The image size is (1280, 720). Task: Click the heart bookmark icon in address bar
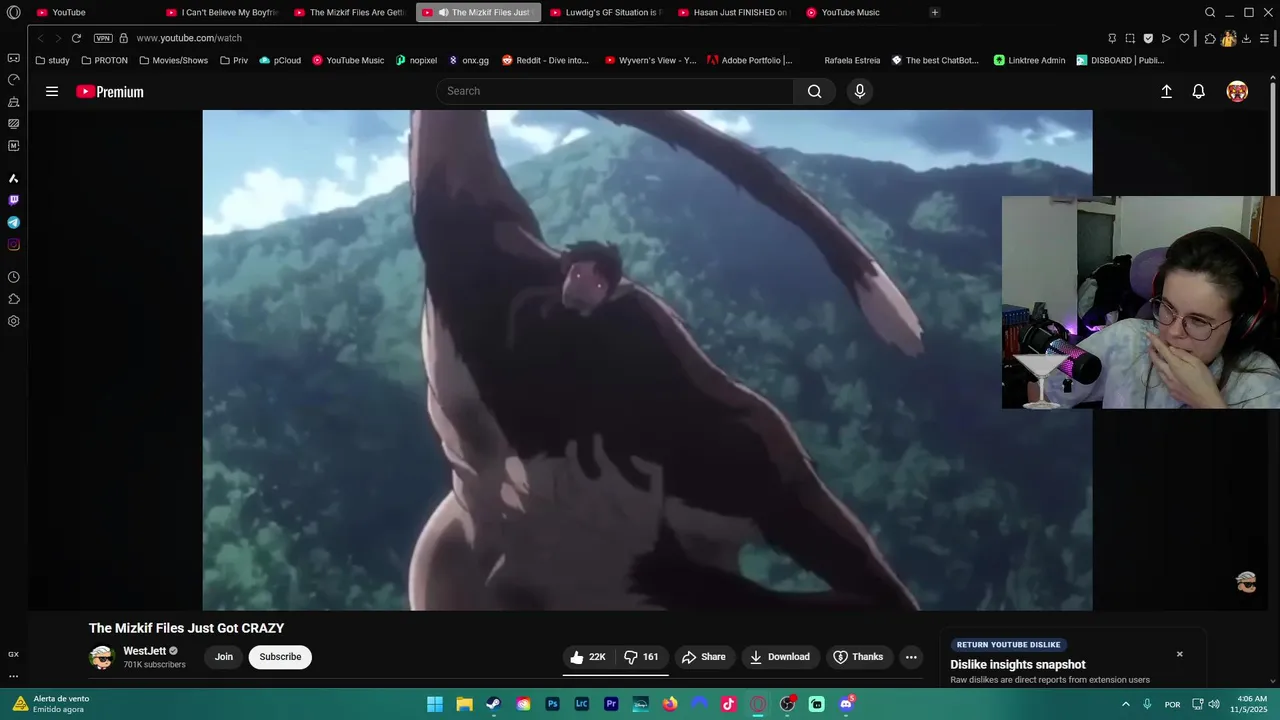[1184, 38]
